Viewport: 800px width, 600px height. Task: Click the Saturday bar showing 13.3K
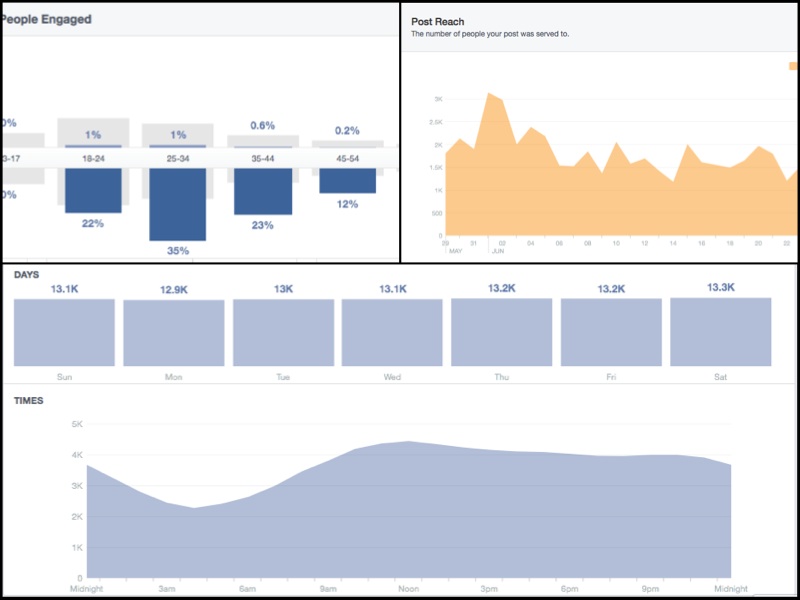(720, 332)
